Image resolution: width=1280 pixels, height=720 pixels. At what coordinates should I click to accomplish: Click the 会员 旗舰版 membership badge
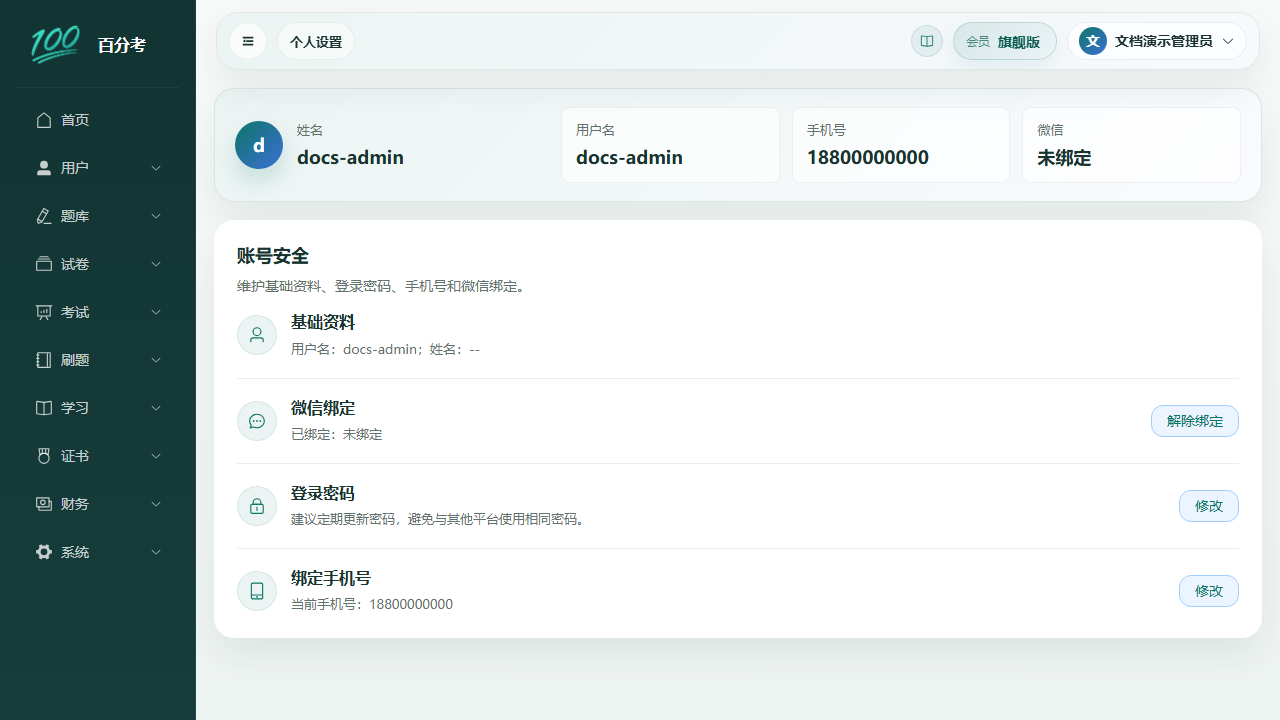tap(1005, 41)
